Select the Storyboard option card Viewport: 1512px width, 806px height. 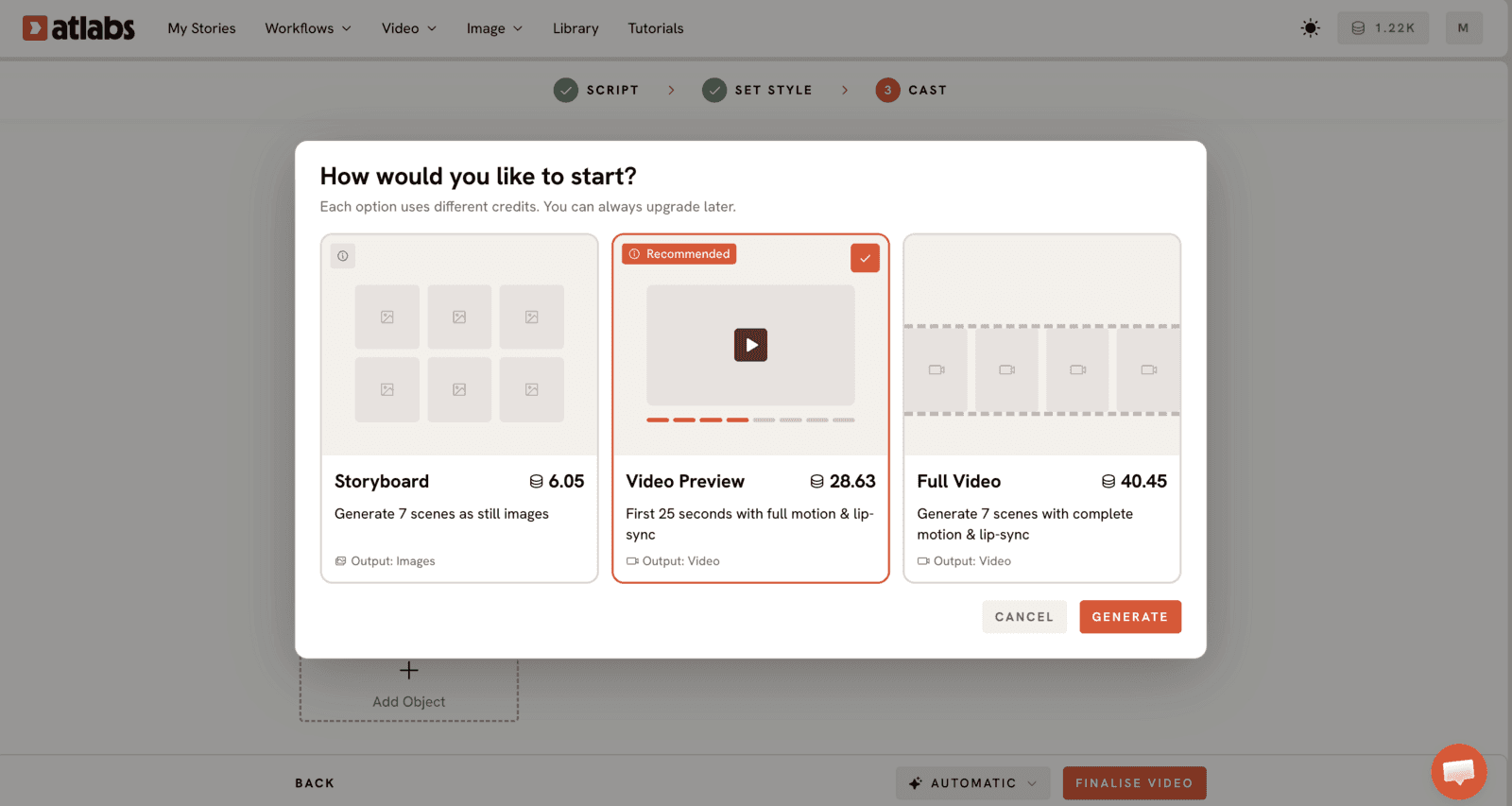tap(459, 408)
